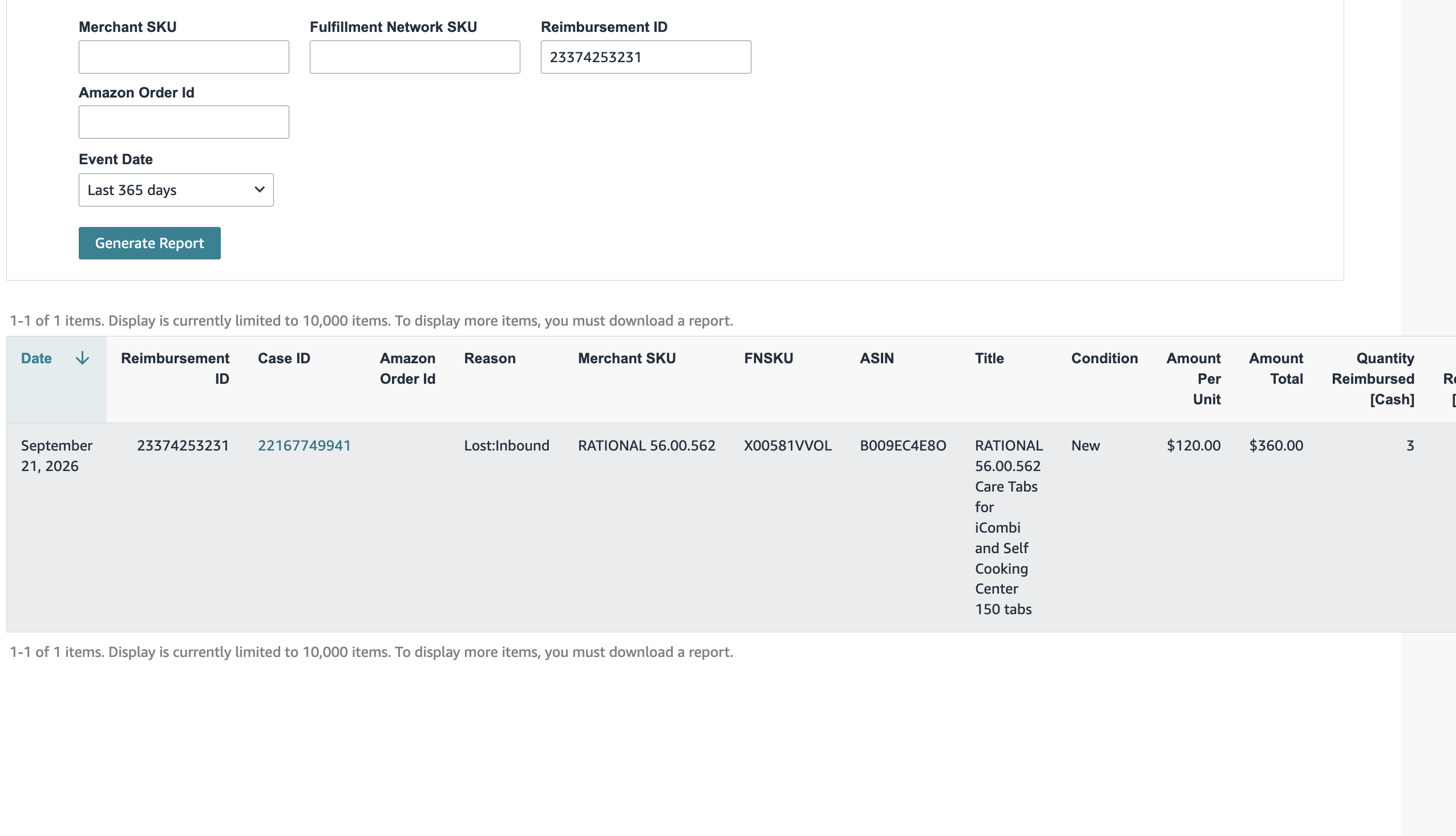
Task: Click the September 21, 2026 date cell
Action: (56, 456)
